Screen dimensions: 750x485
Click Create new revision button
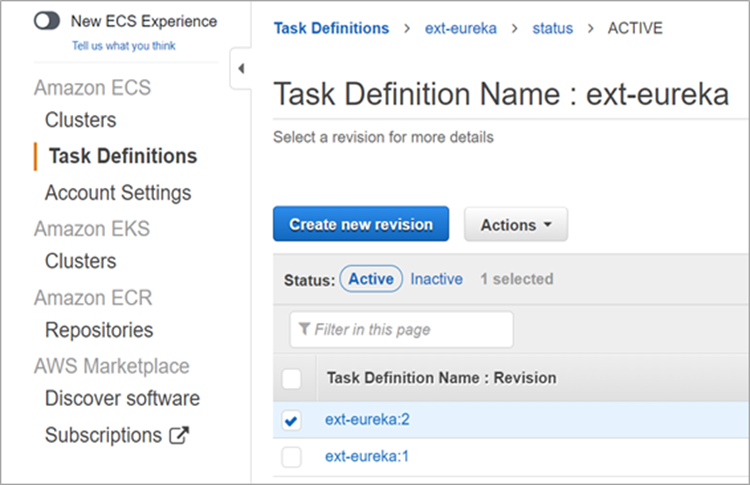tap(361, 225)
